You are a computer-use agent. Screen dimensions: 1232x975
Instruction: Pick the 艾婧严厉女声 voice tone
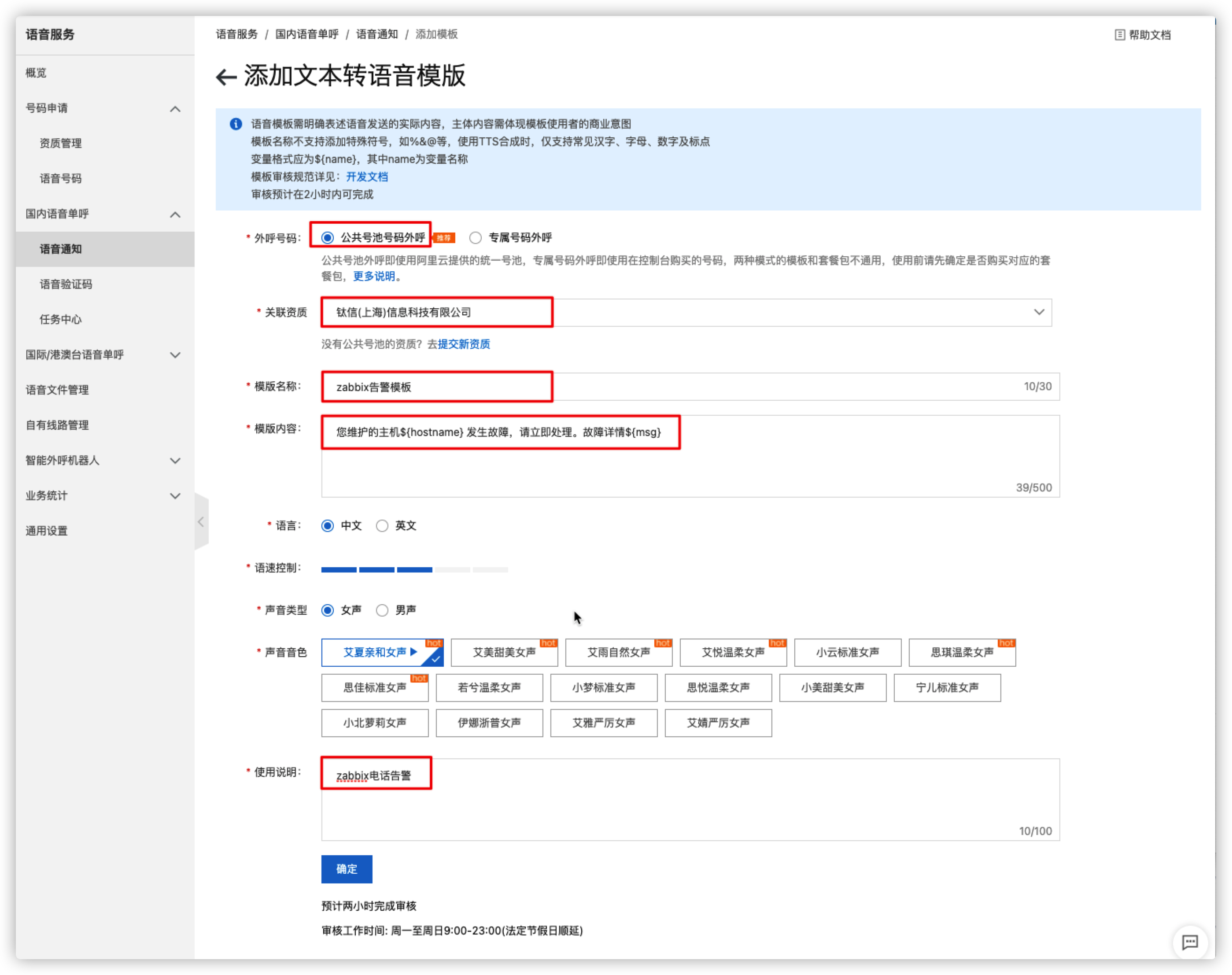719,723
